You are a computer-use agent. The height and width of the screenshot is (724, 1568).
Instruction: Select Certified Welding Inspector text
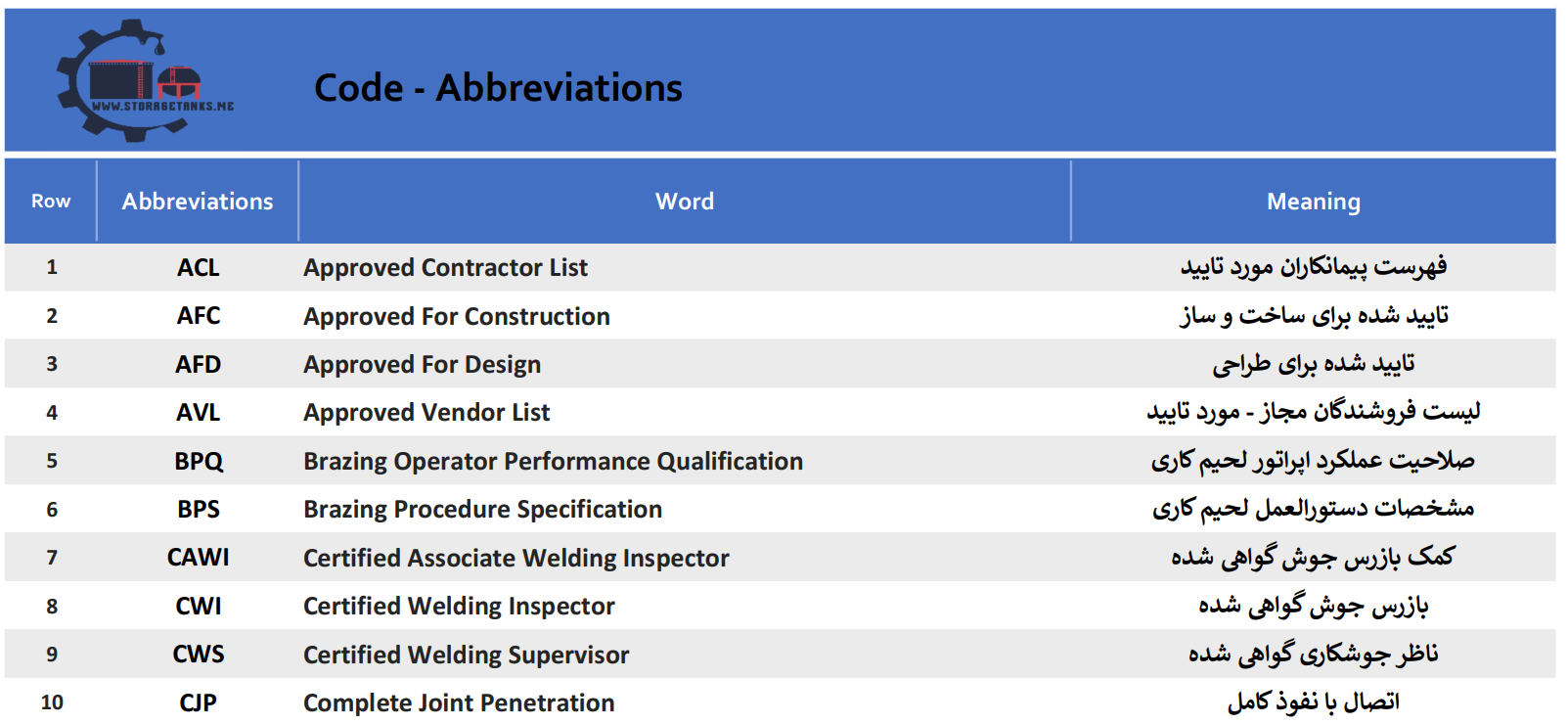[x=459, y=607]
